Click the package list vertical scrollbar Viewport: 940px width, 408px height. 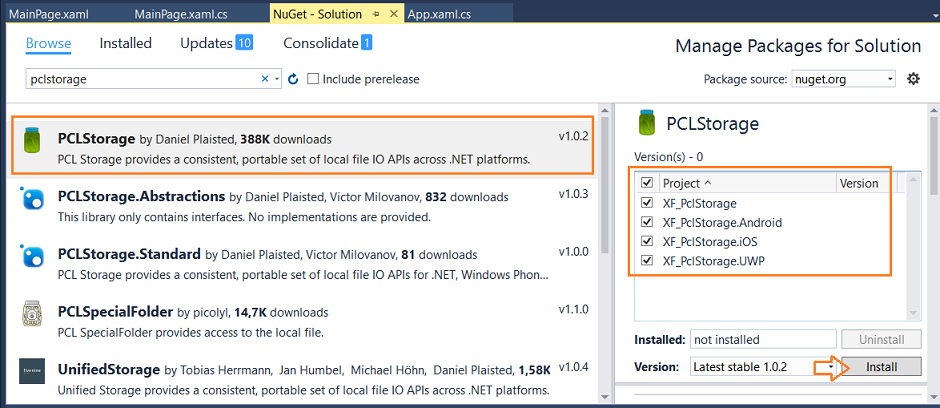(x=604, y=186)
